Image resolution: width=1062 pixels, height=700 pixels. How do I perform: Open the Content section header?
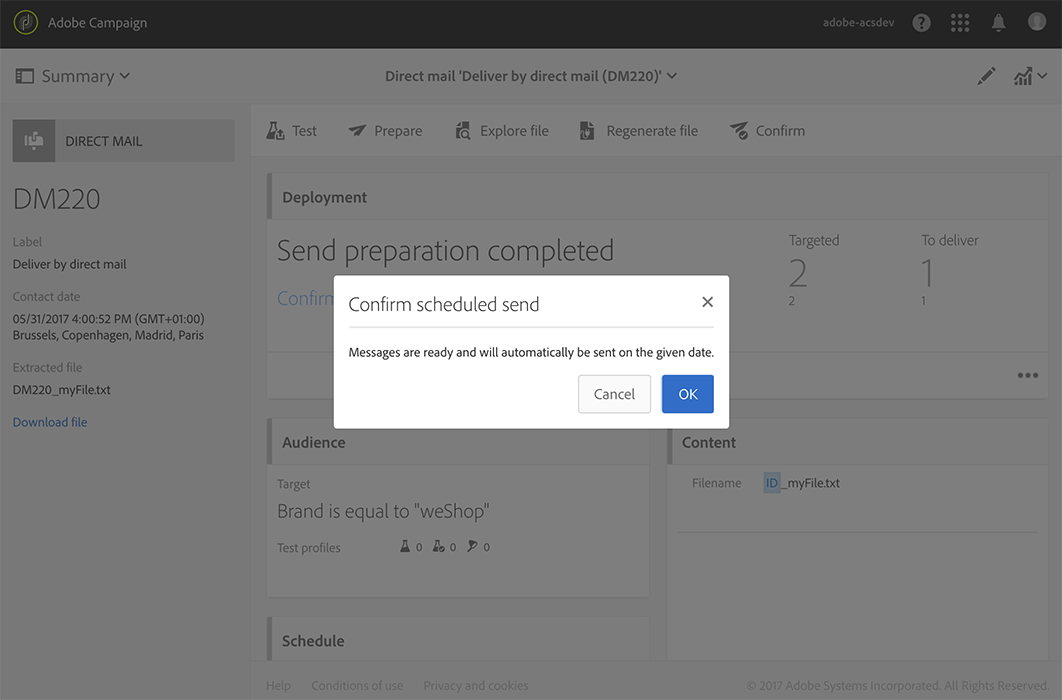coord(858,442)
